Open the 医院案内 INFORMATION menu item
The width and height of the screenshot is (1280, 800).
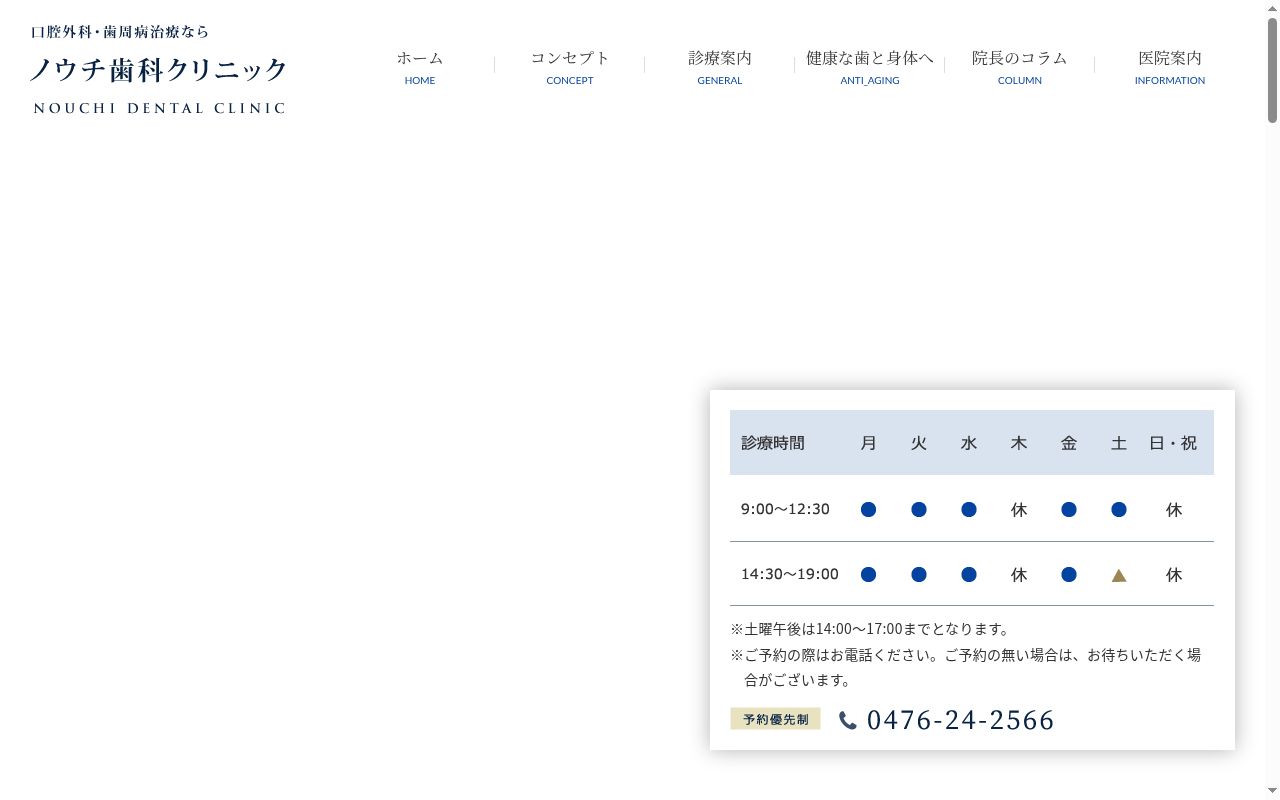tap(1170, 67)
